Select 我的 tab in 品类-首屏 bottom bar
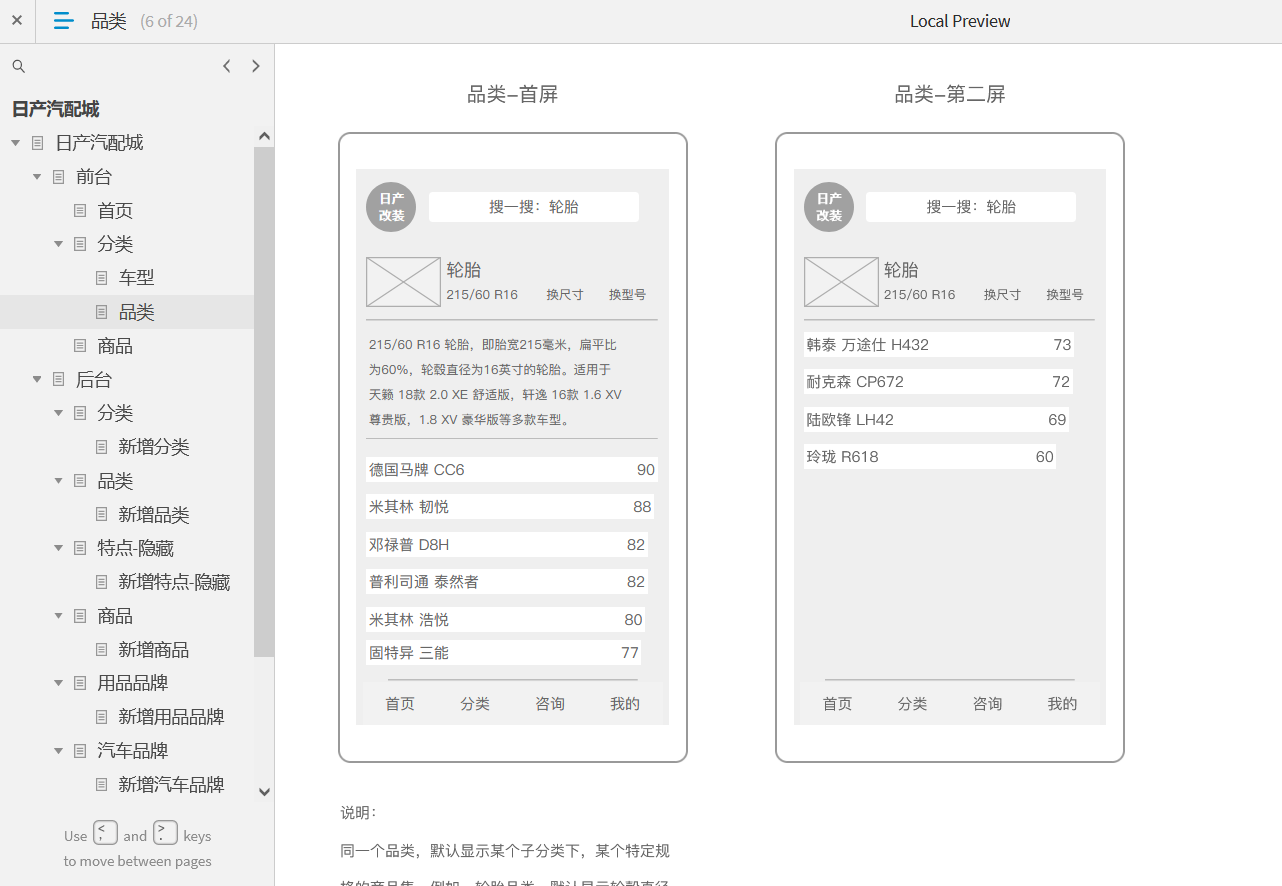1282x886 pixels. (625, 704)
